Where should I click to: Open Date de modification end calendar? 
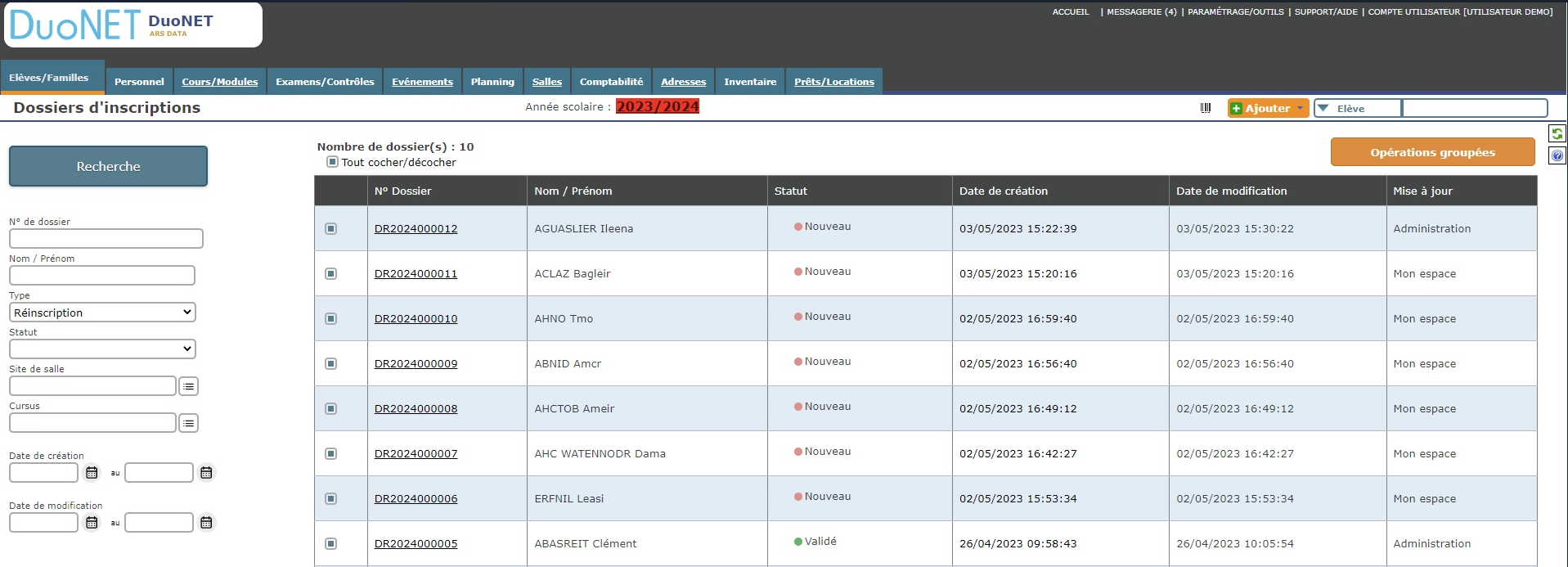206,523
